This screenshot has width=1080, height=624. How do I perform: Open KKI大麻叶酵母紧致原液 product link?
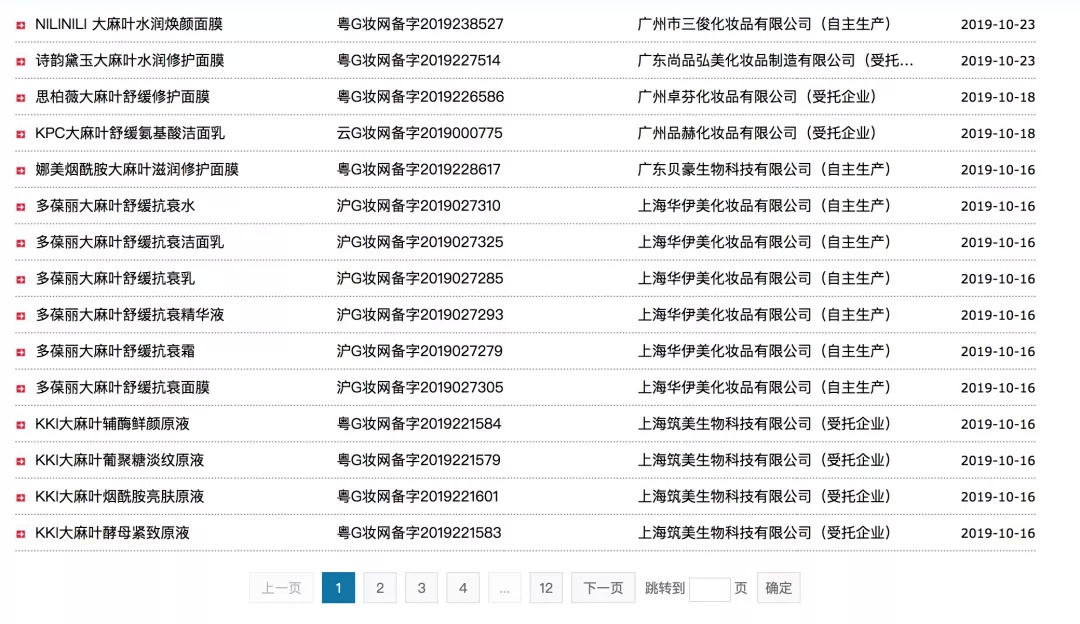point(112,533)
